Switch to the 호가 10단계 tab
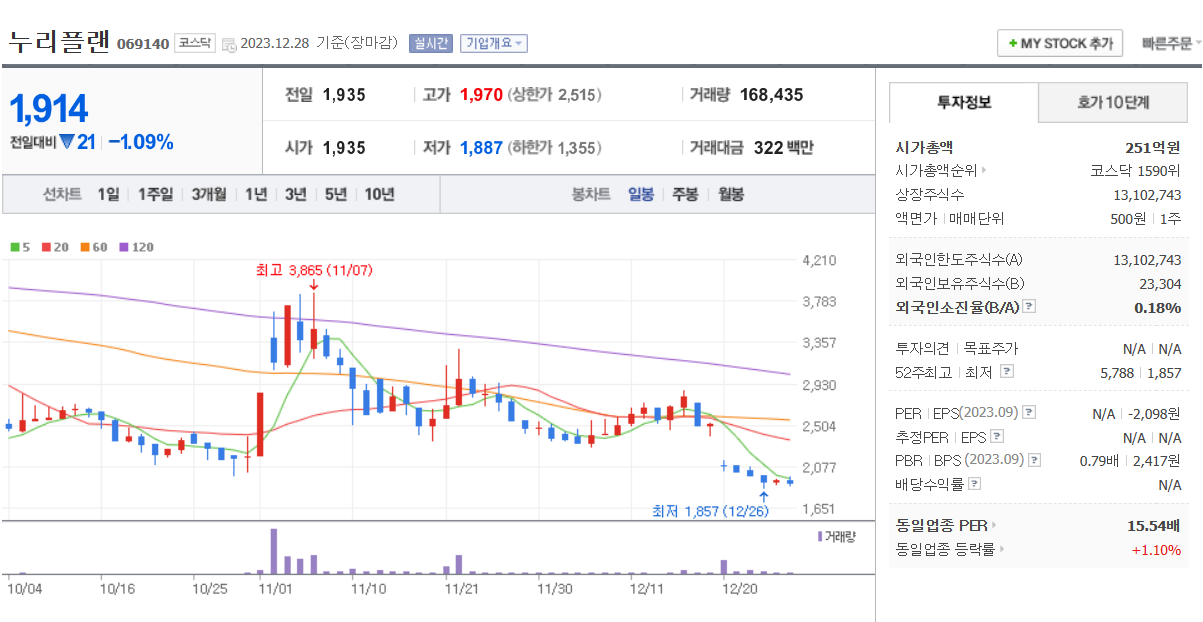The image size is (1203, 622). click(1113, 102)
